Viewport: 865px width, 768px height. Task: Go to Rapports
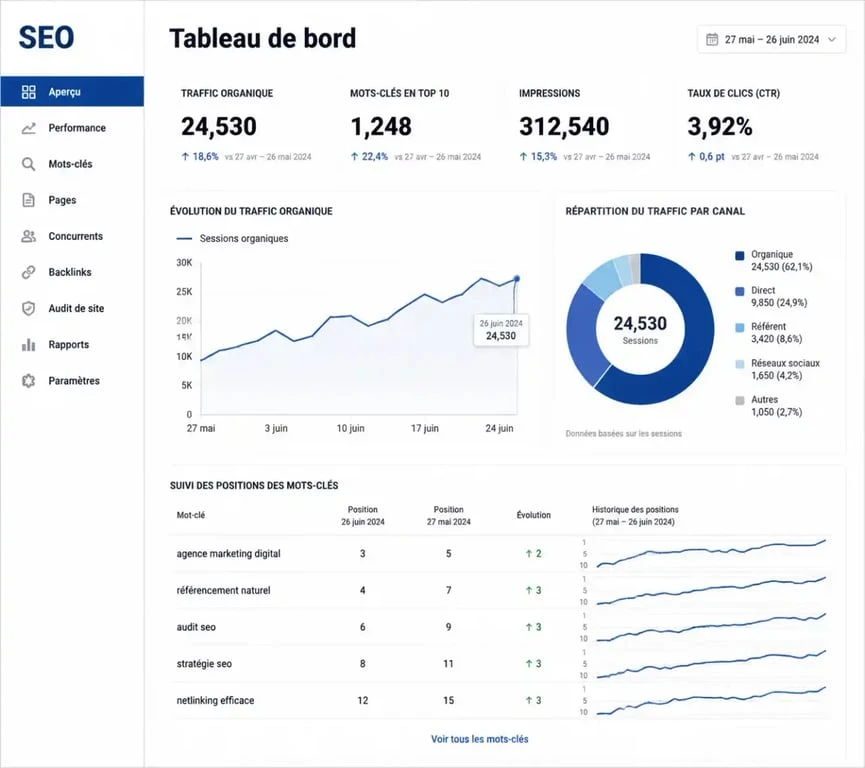72,345
